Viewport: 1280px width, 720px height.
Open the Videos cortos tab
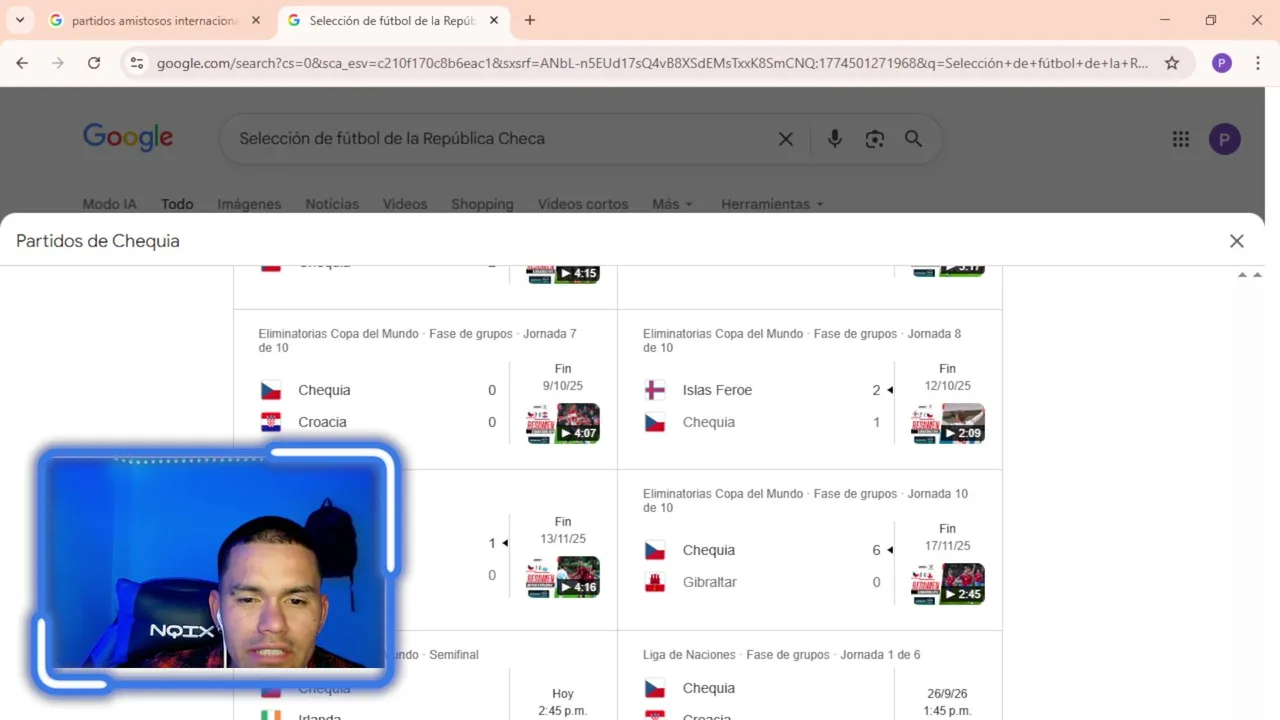(x=583, y=204)
